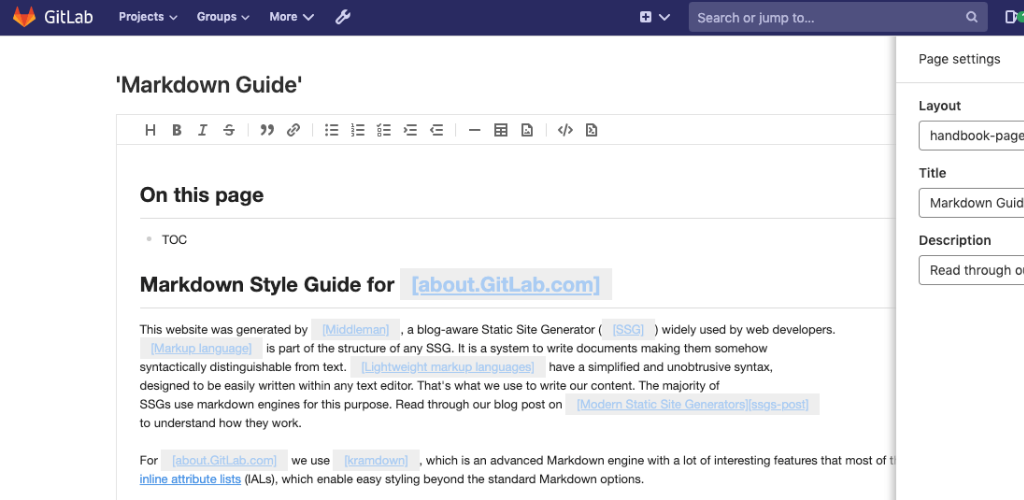The image size is (1024, 500).
Task: Open the [kramdown] link
Action: click(x=376, y=460)
